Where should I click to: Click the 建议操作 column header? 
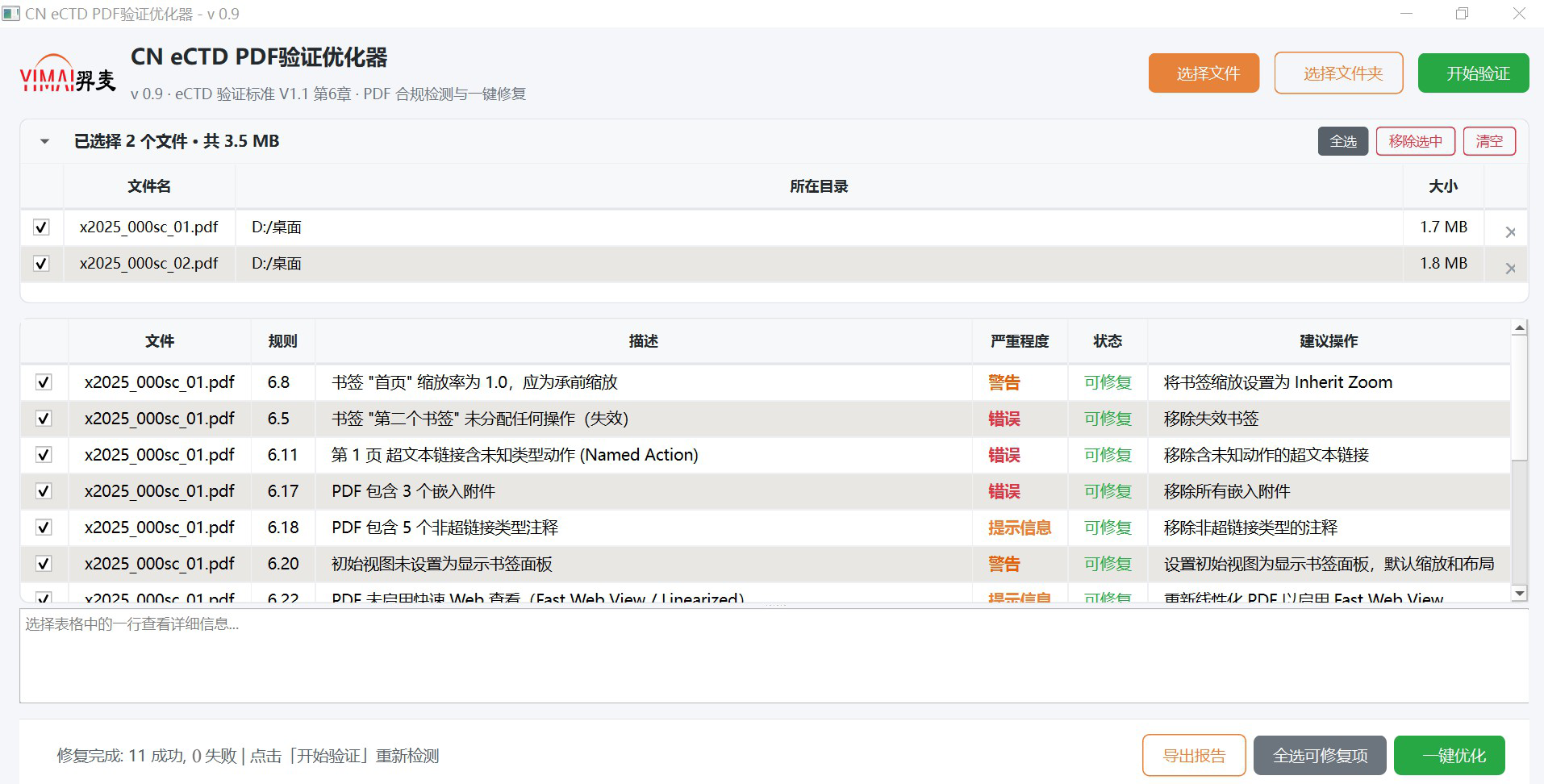click(1329, 341)
